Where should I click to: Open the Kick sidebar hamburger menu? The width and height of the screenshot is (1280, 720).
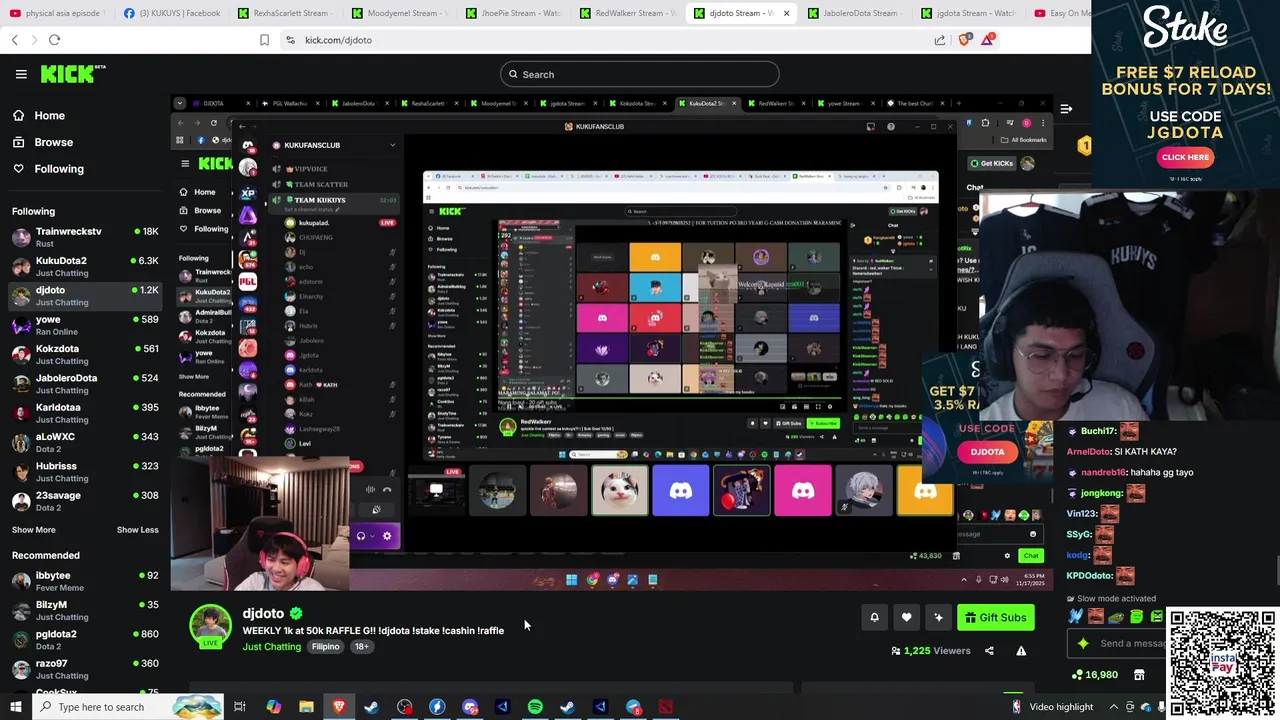click(21, 74)
